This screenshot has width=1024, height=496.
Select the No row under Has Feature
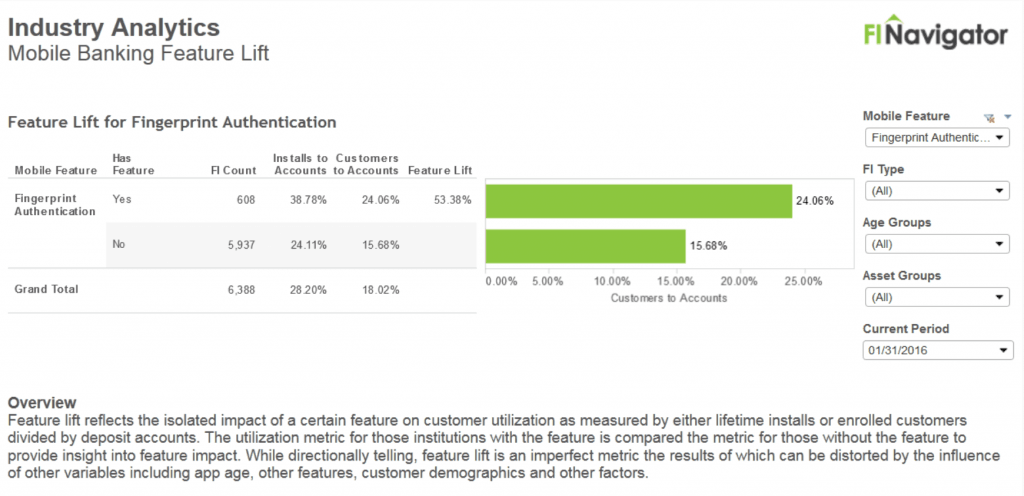121,244
